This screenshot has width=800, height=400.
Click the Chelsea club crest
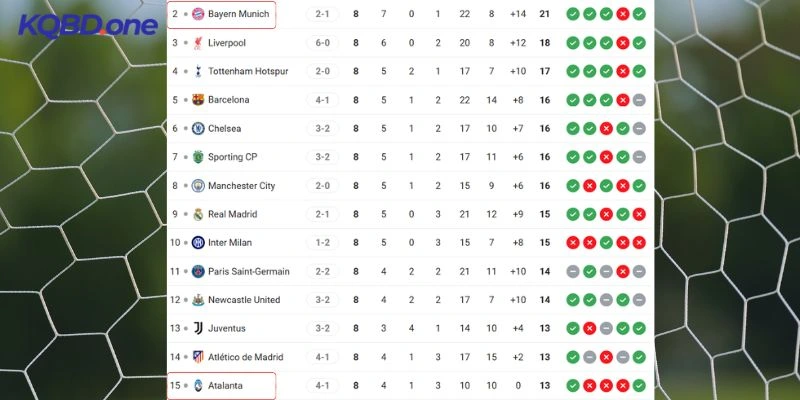click(198, 128)
